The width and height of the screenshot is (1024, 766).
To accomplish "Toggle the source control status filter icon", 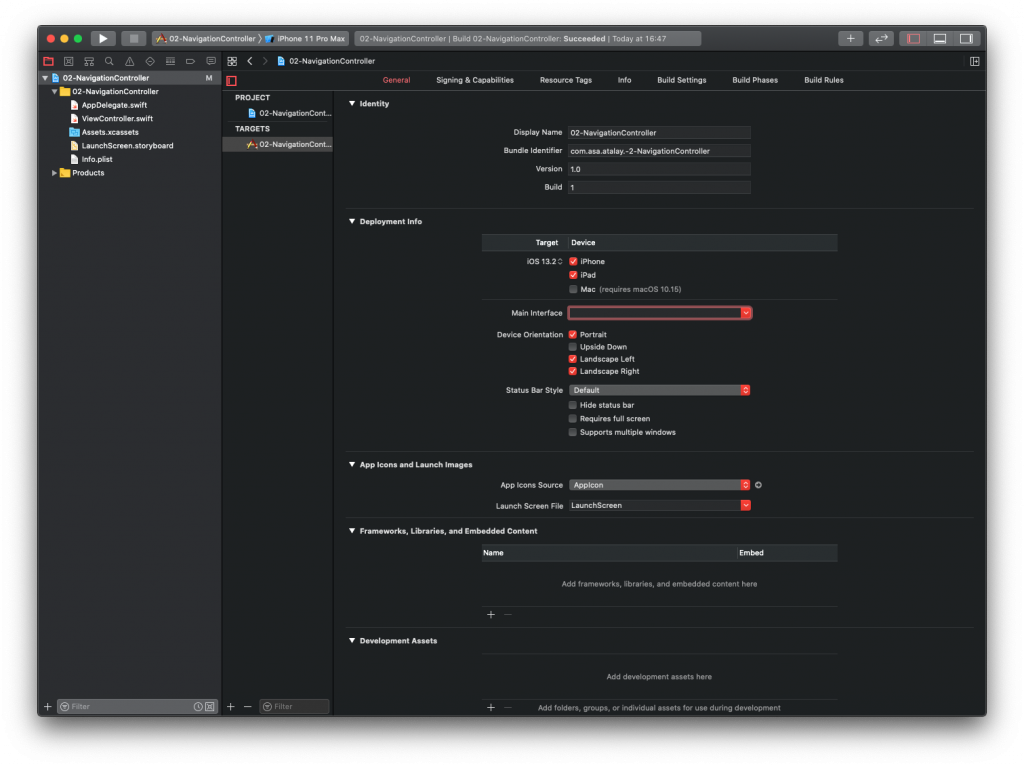I will [x=210, y=707].
